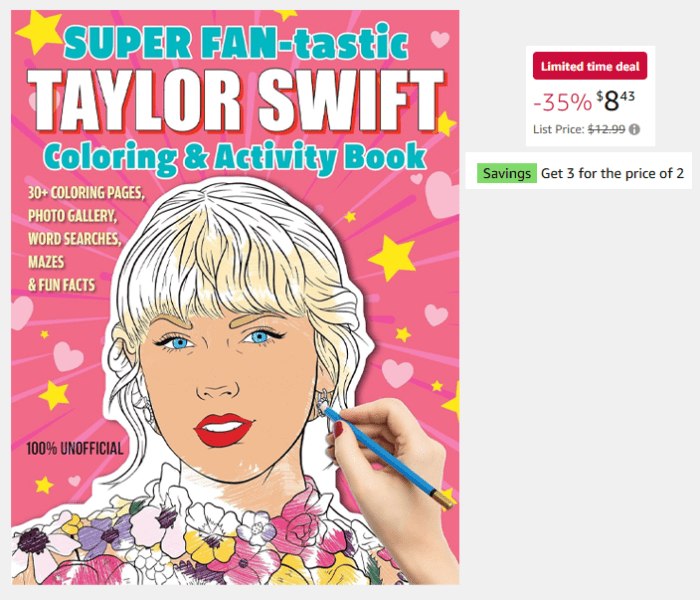
Task: Click the Taylor Swift book cover image
Action: 235,297
